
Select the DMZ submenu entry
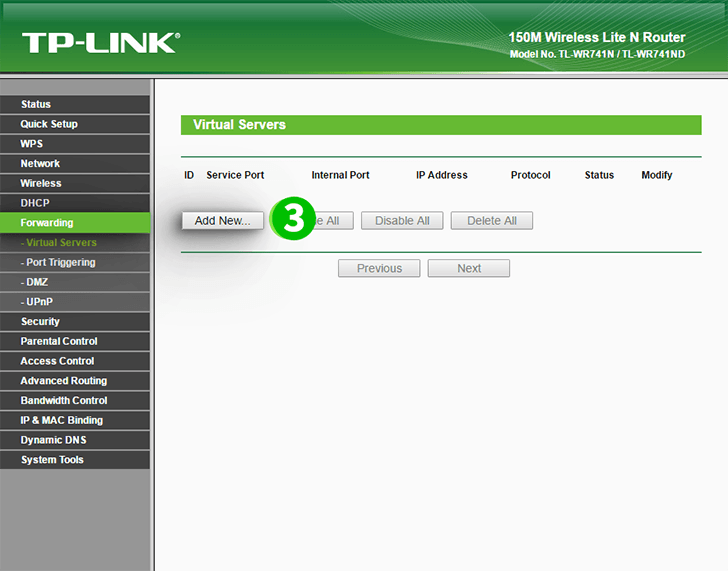pyautogui.click(x=75, y=282)
